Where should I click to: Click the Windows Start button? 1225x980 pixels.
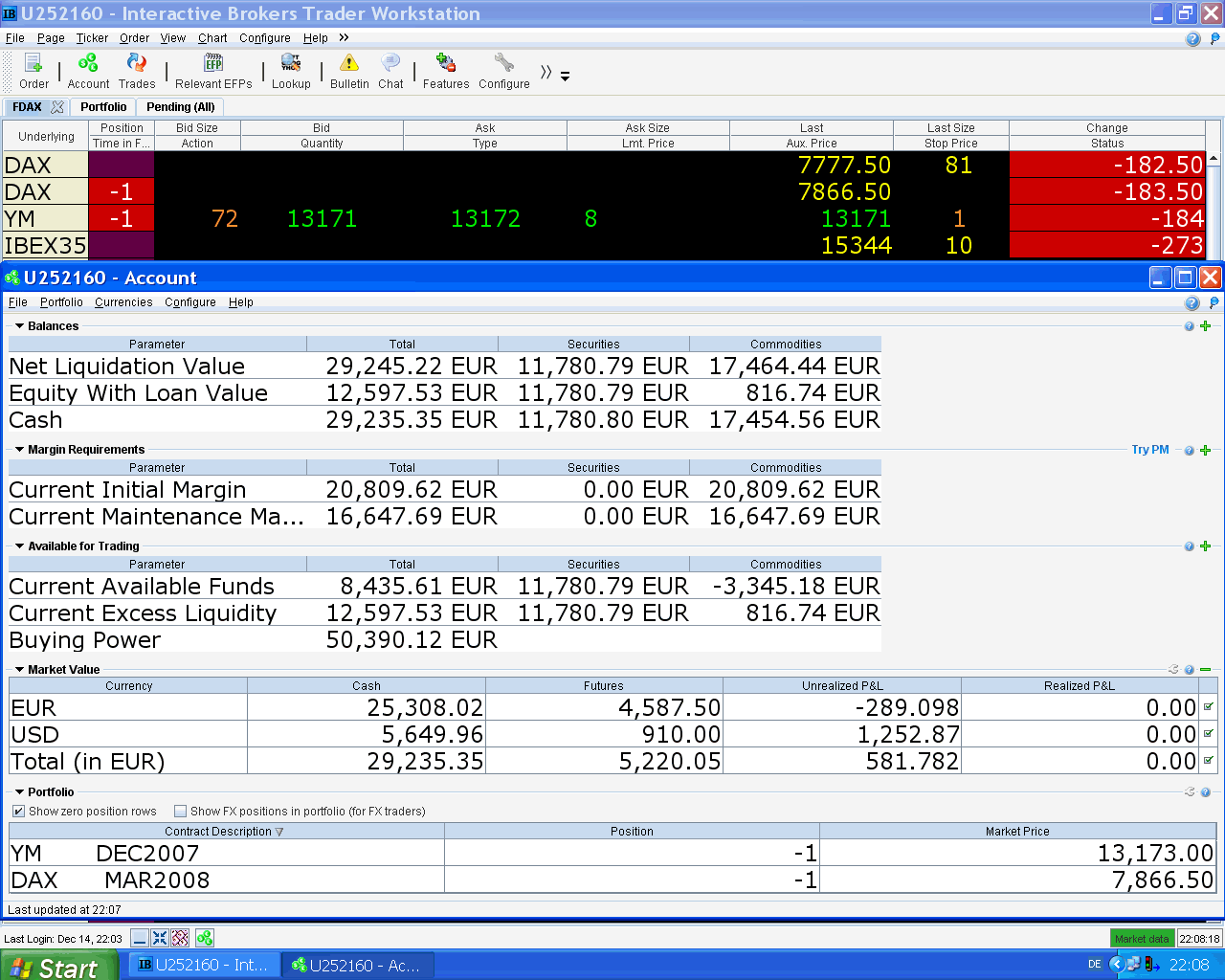coord(59,967)
